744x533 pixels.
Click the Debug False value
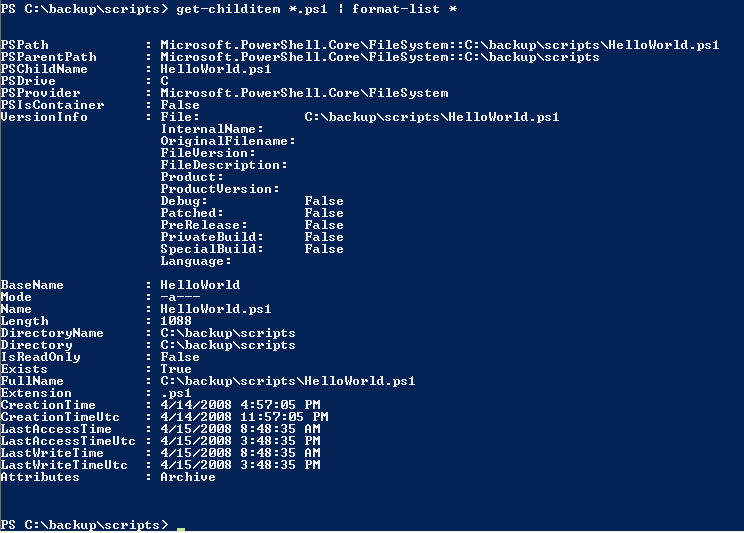click(x=324, y=201)
